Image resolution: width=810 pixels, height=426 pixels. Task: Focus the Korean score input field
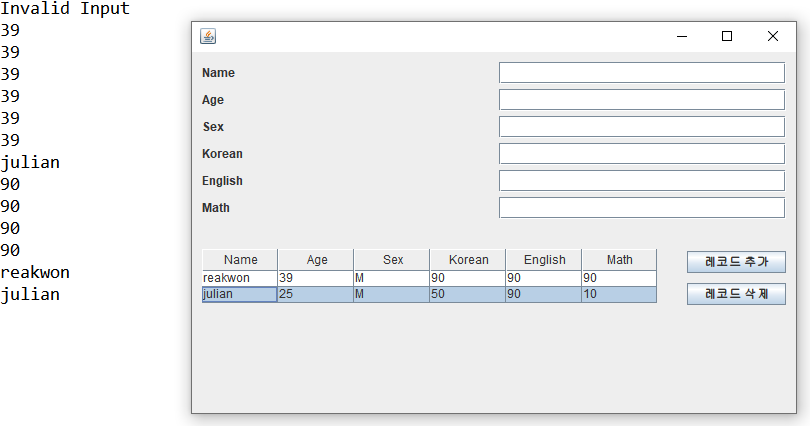click(642, 154)
